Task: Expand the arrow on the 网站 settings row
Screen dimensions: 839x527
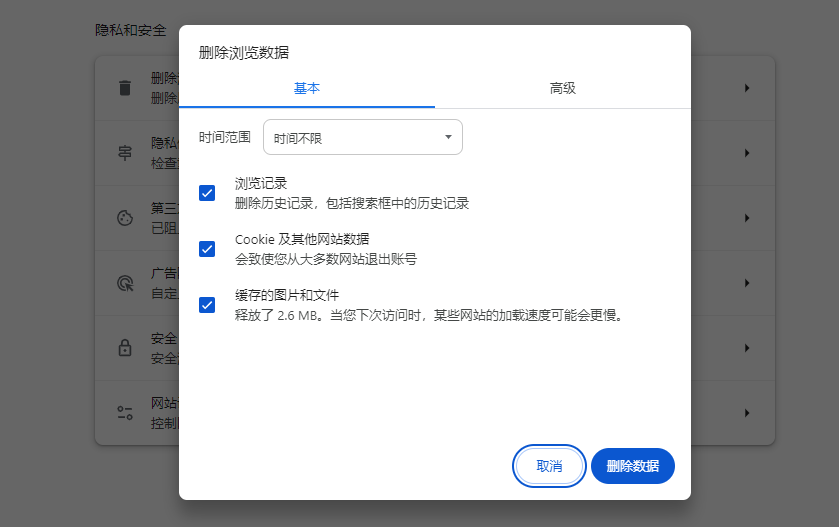Action: click(x=747, y=413)
